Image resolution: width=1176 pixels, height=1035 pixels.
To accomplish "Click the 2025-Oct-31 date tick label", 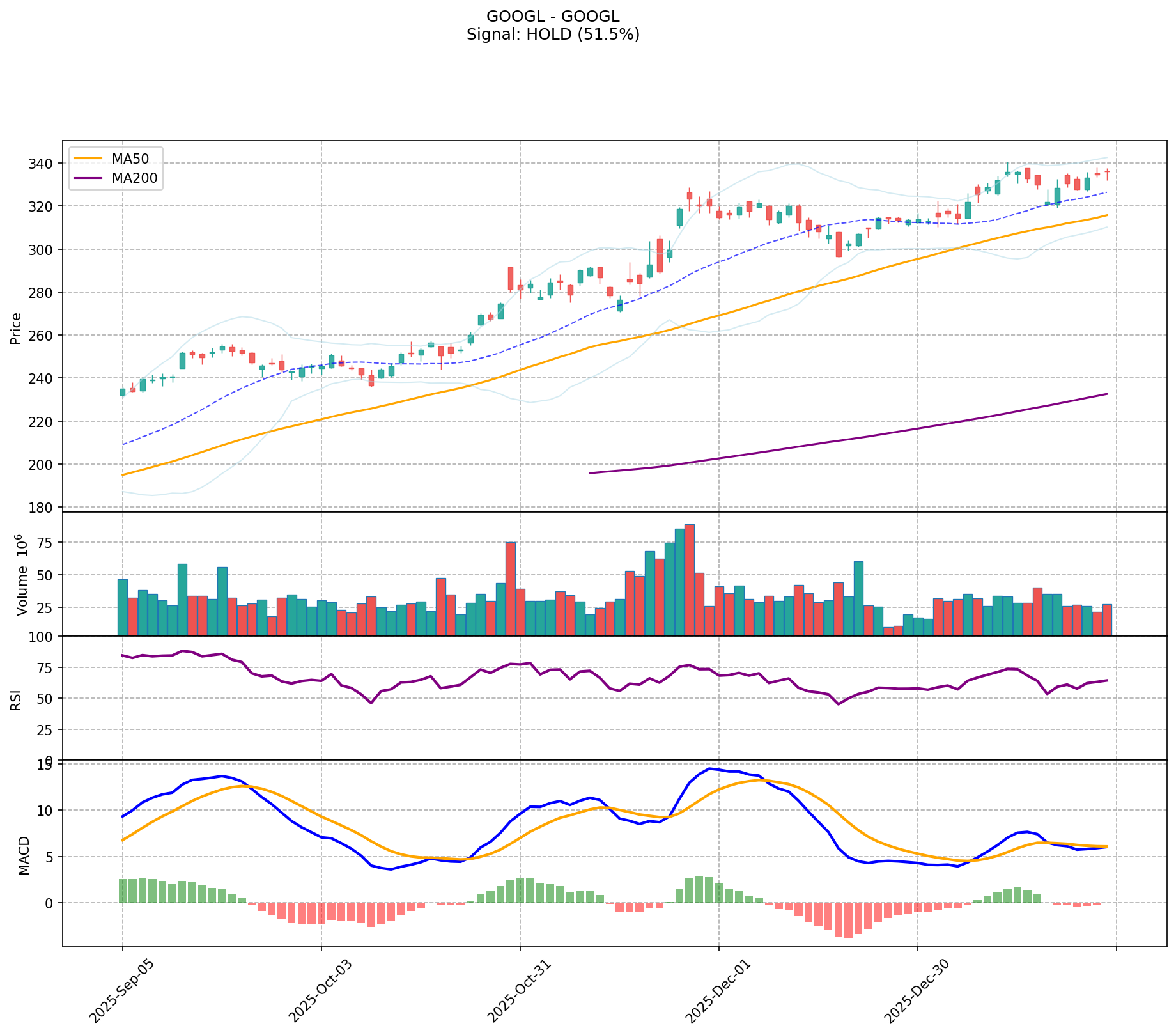I will (513, 991).
